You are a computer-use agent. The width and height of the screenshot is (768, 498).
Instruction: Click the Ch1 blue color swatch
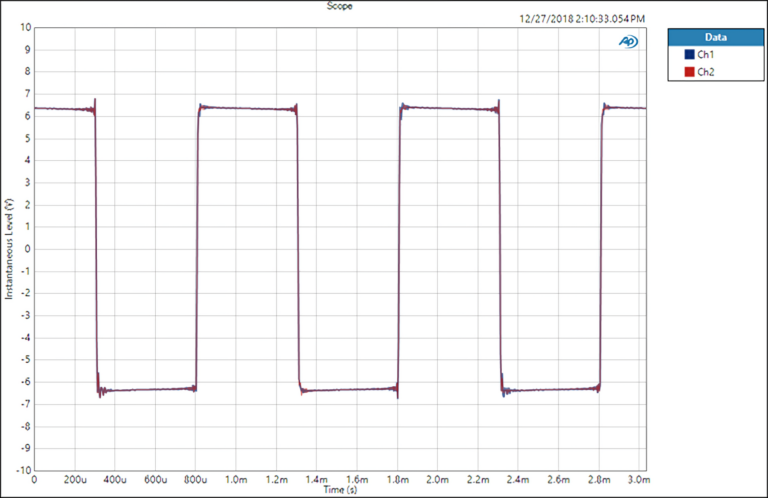pos(689,54)
